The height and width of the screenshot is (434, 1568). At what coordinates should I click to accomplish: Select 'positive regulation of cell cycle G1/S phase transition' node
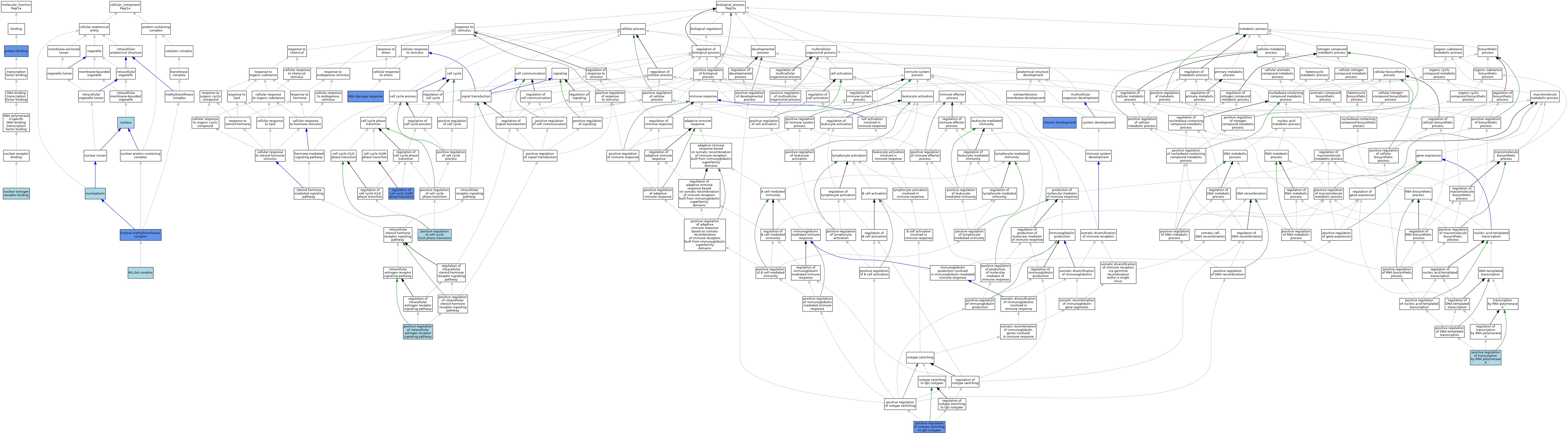435,234
